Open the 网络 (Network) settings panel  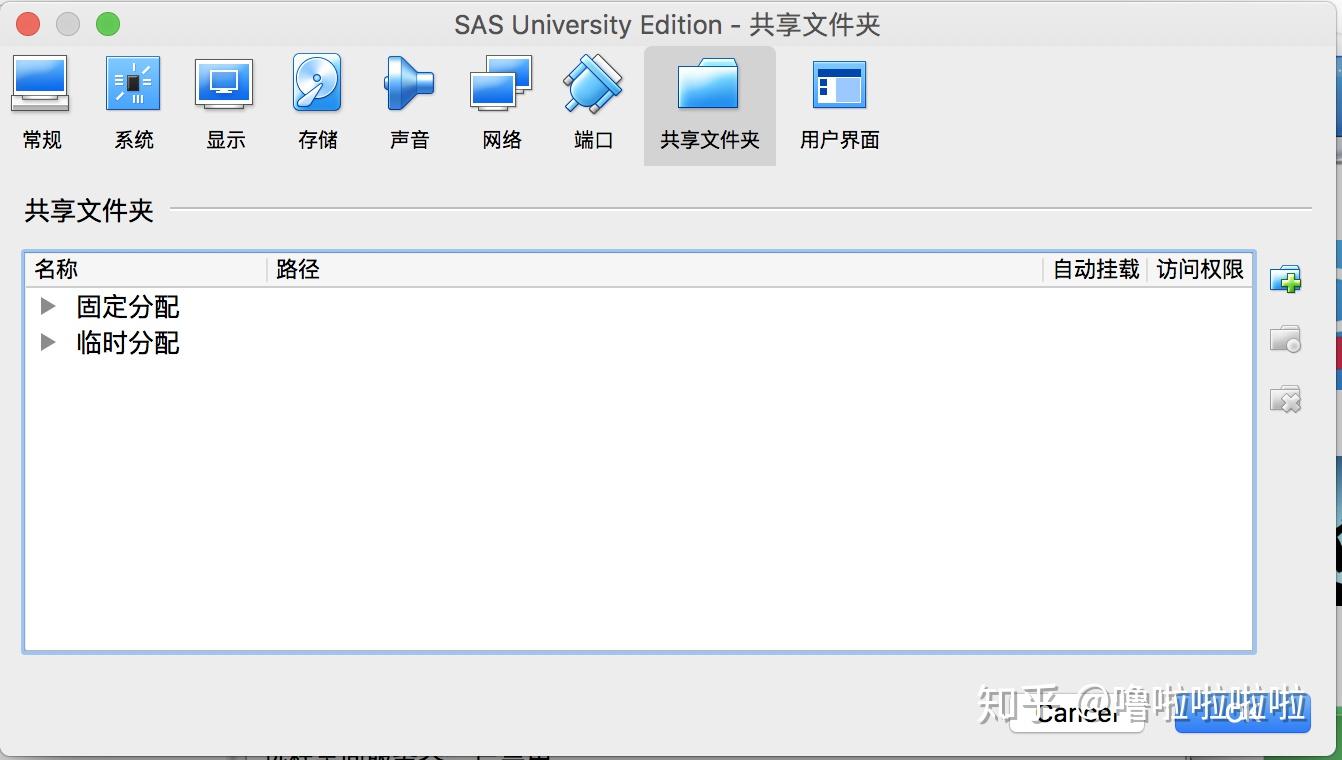coord(501,100)
